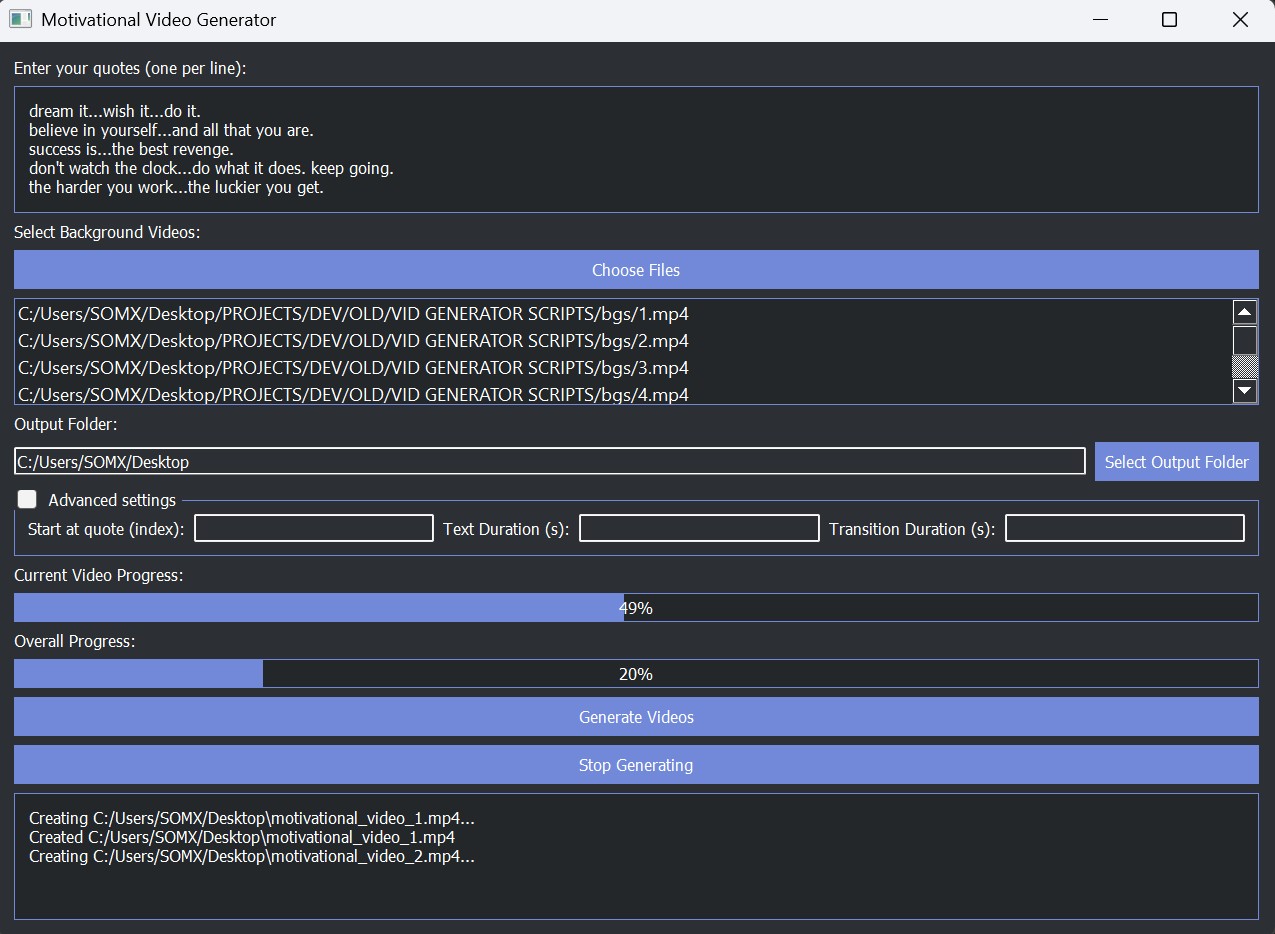Screen dimensions: 1275x934
Task: Click the Stop Generating button
Action: (636, 765)
